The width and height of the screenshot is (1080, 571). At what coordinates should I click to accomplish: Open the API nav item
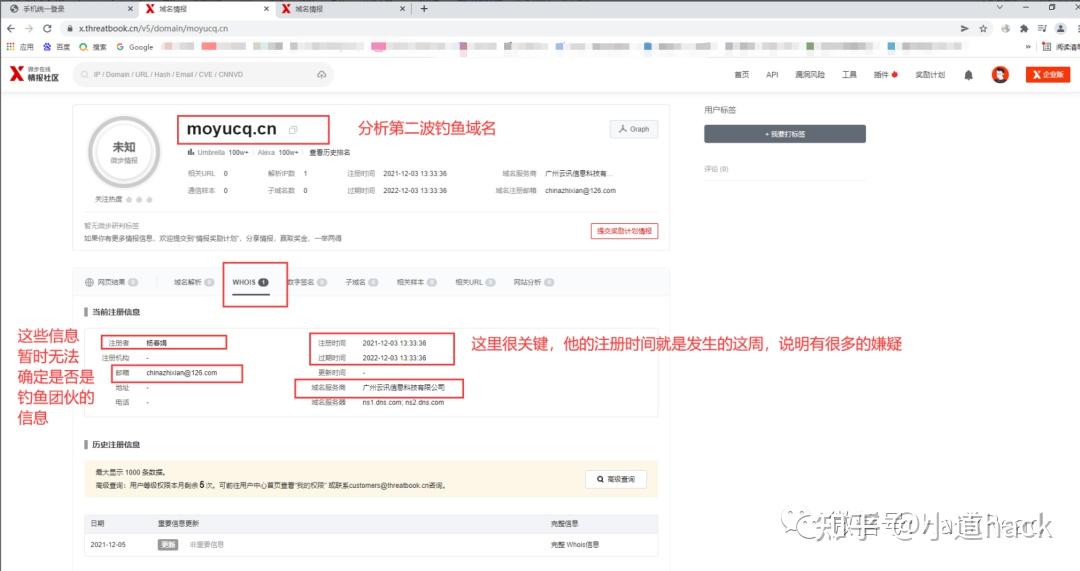(772, 74)
